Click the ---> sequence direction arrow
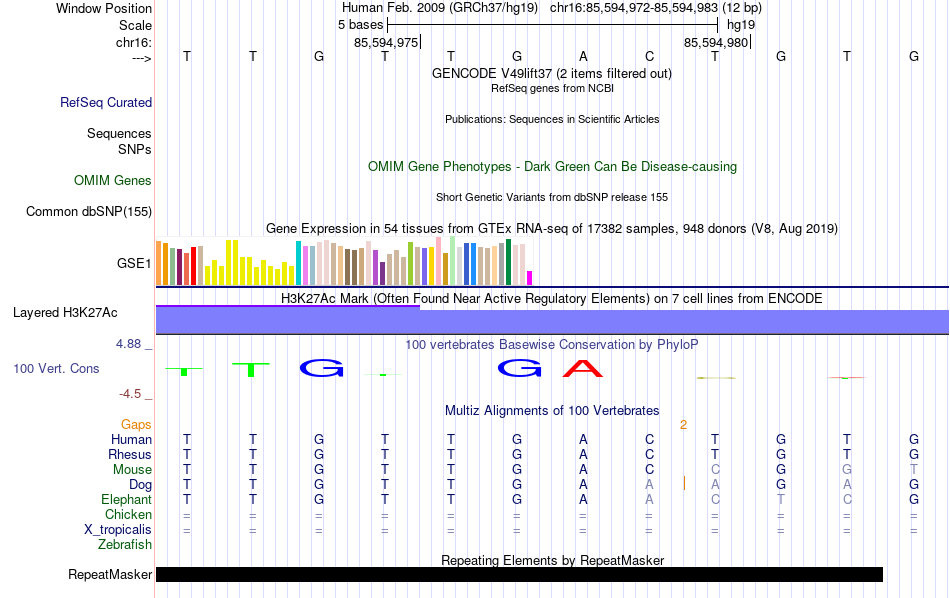Viewport: 950px width, 598px height. [142, 58]
